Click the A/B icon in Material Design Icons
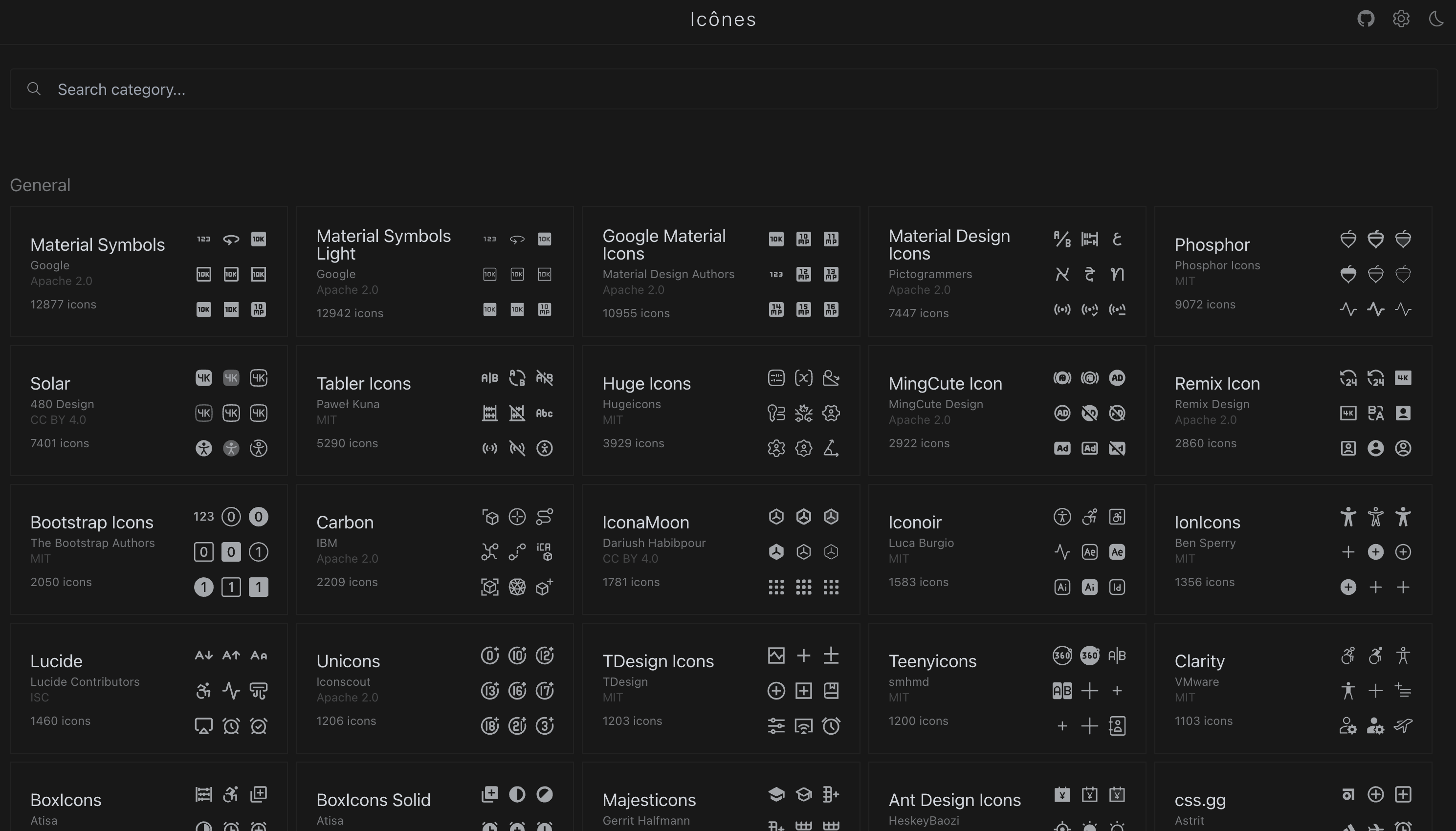This screenshot has width=1456, height=831. coord(1062,239)
